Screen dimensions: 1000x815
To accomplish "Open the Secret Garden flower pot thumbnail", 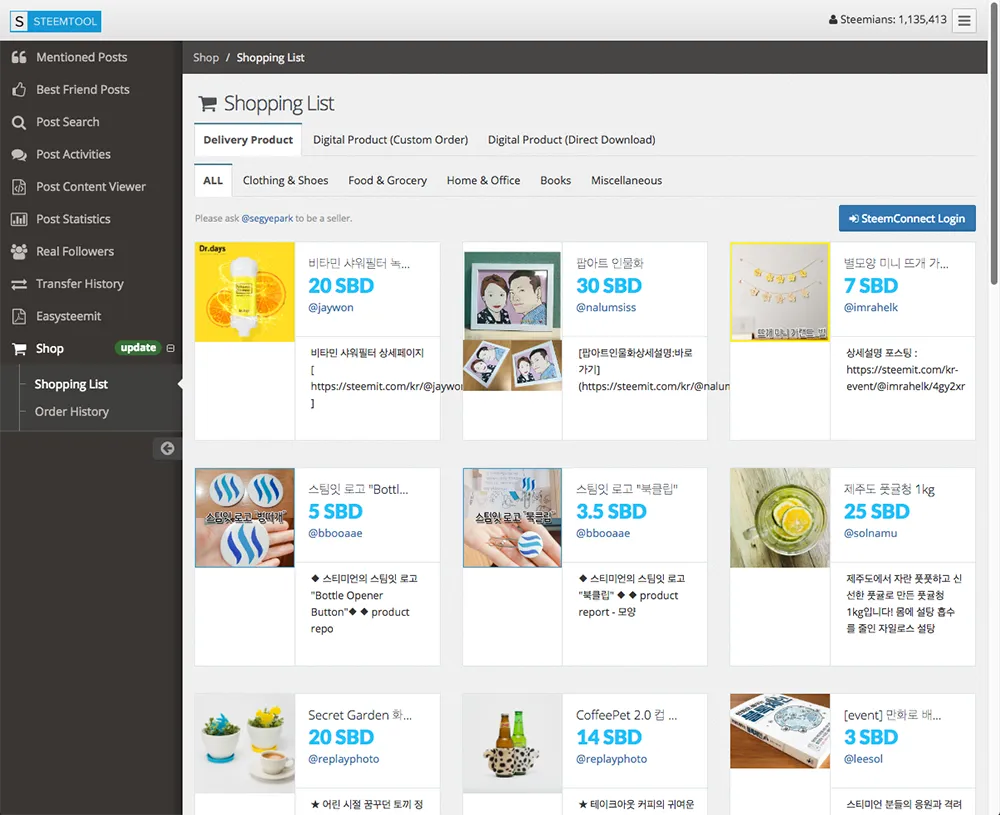I will (245, 744).
